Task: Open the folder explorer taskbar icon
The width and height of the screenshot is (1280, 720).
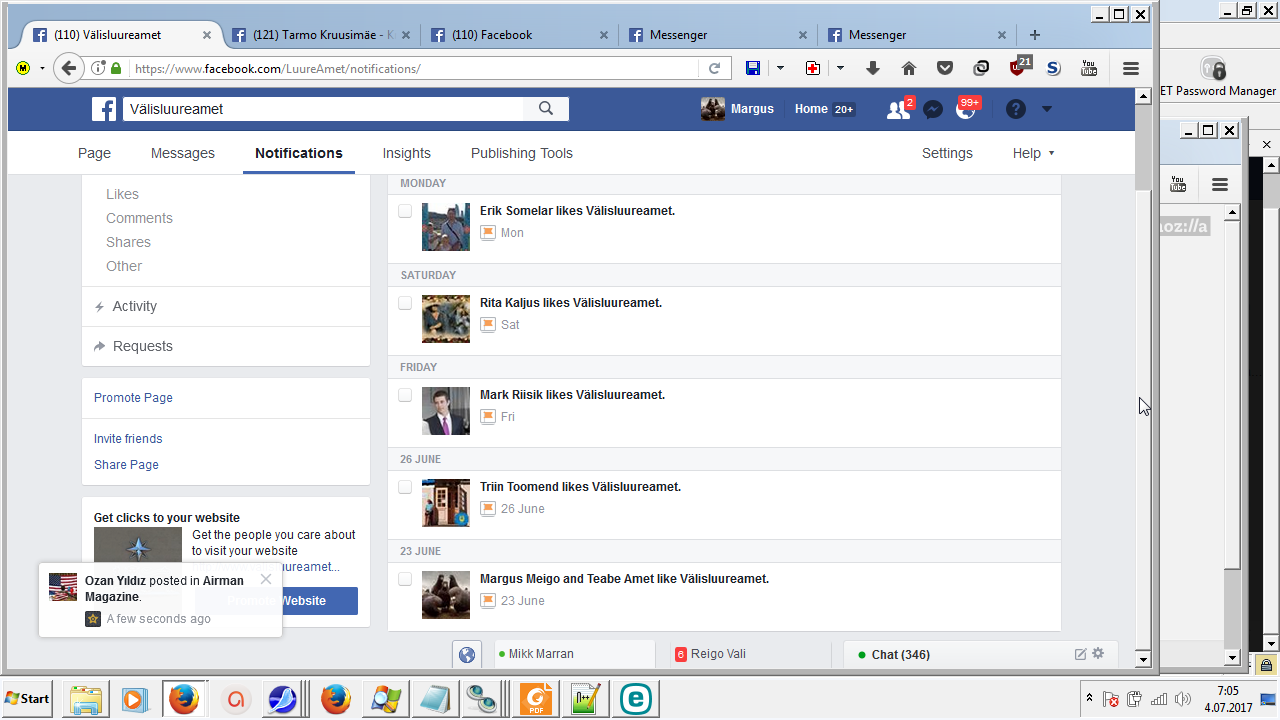Action: pos(86,698)
